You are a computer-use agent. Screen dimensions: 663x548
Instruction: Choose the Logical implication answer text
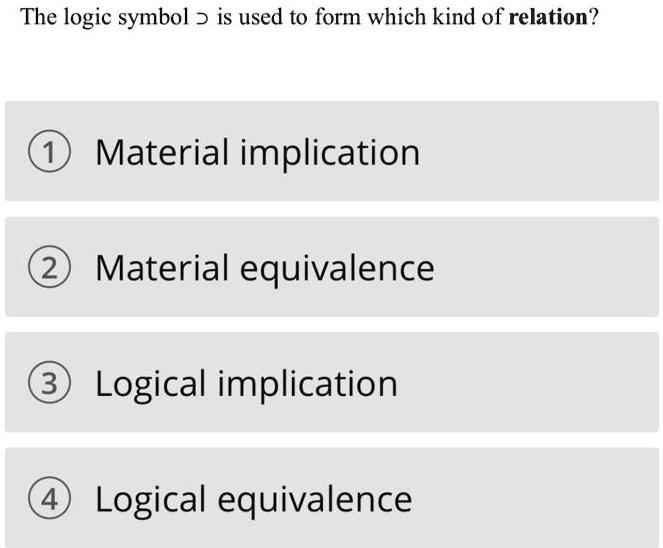(x=247, y=384)
